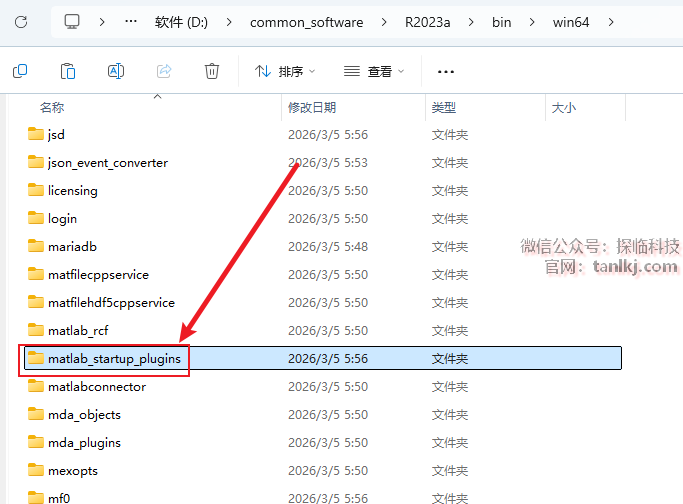
Task: Expand chevron after R2023a
Action: click(x=471, y=22)
